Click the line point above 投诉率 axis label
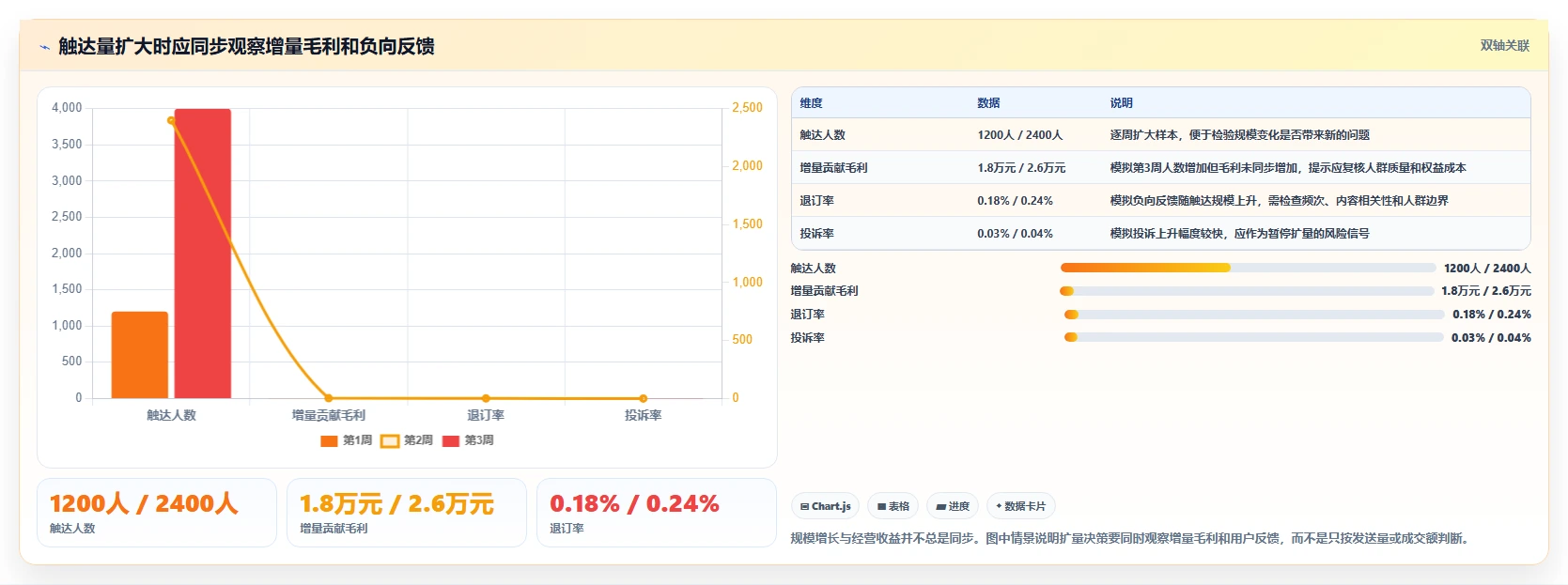The width and height of the screenshot is (1568, 585). point(644,398)
